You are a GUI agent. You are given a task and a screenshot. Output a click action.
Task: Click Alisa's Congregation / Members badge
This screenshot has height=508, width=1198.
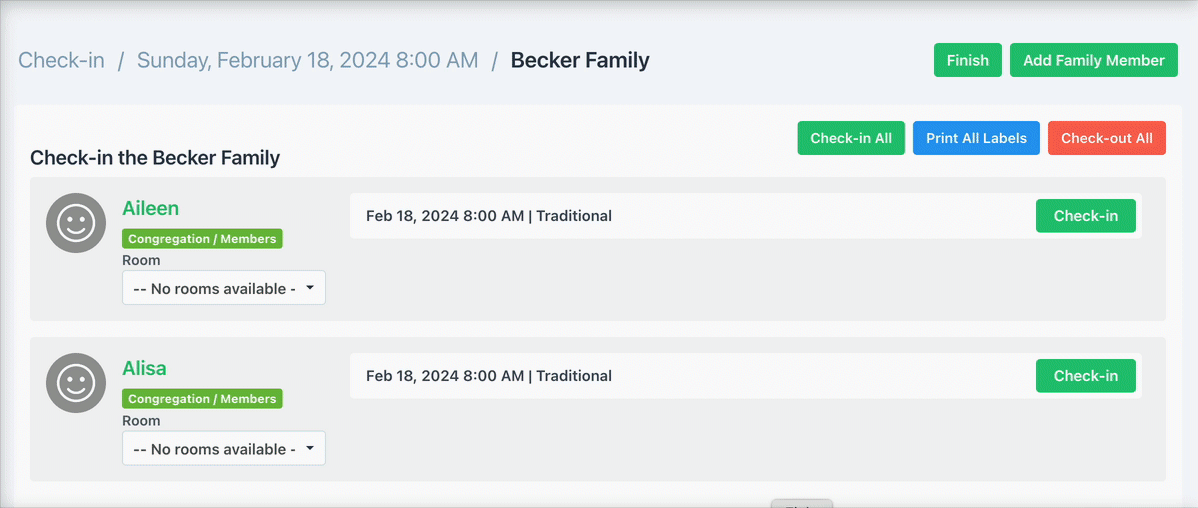pos(202,399)
